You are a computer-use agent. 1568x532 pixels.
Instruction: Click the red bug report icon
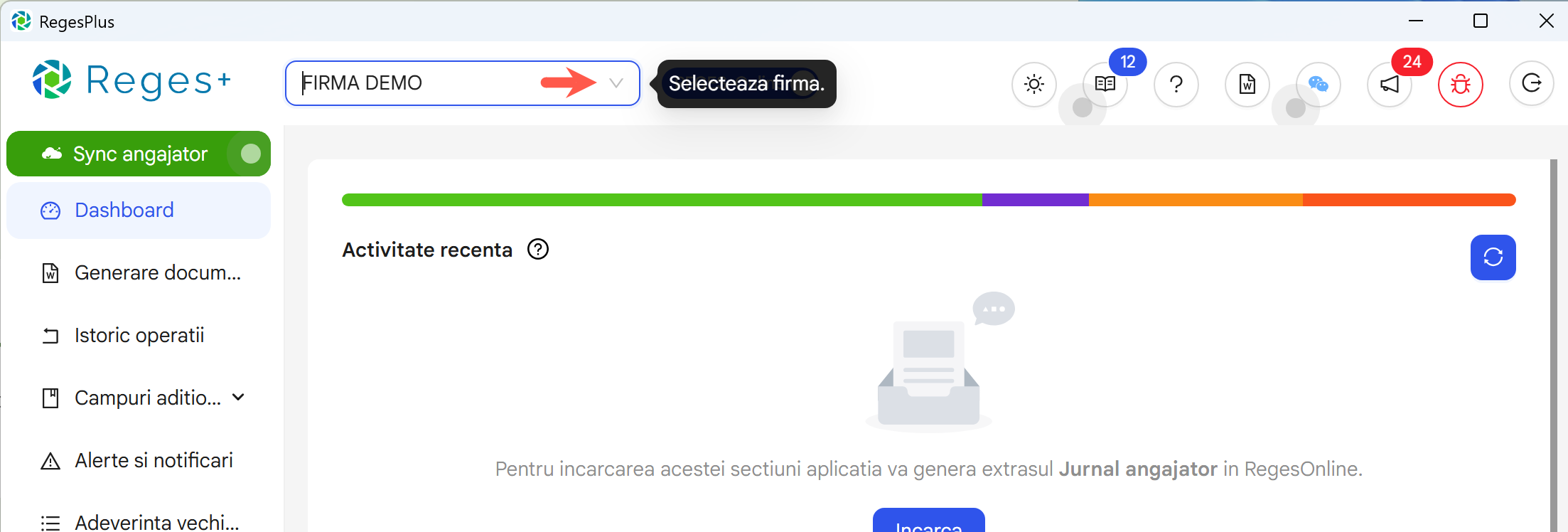1461,85
